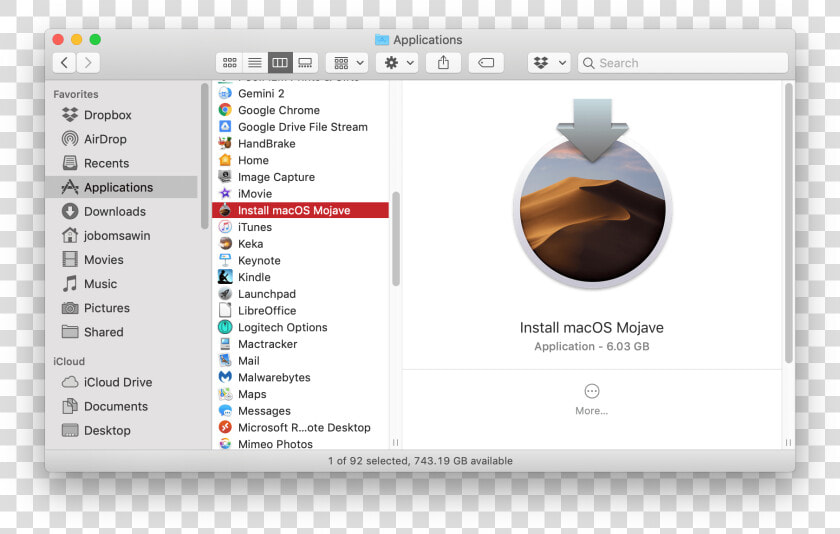
Task: Select Logitech Options app
Action: [x=301, y=327]
